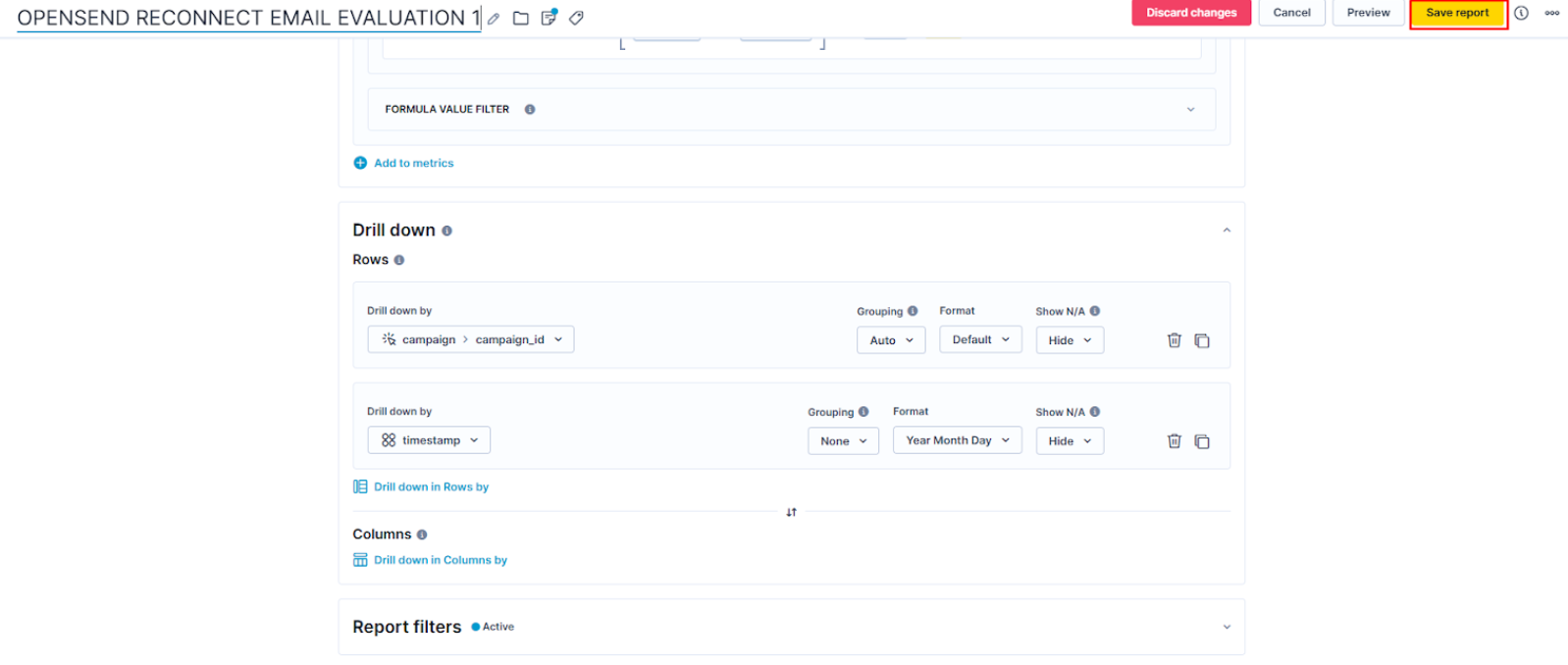Swap rows and columns with arrows icon
The height and width of the screenshot is (665, 1568).
tap(791, 512)
